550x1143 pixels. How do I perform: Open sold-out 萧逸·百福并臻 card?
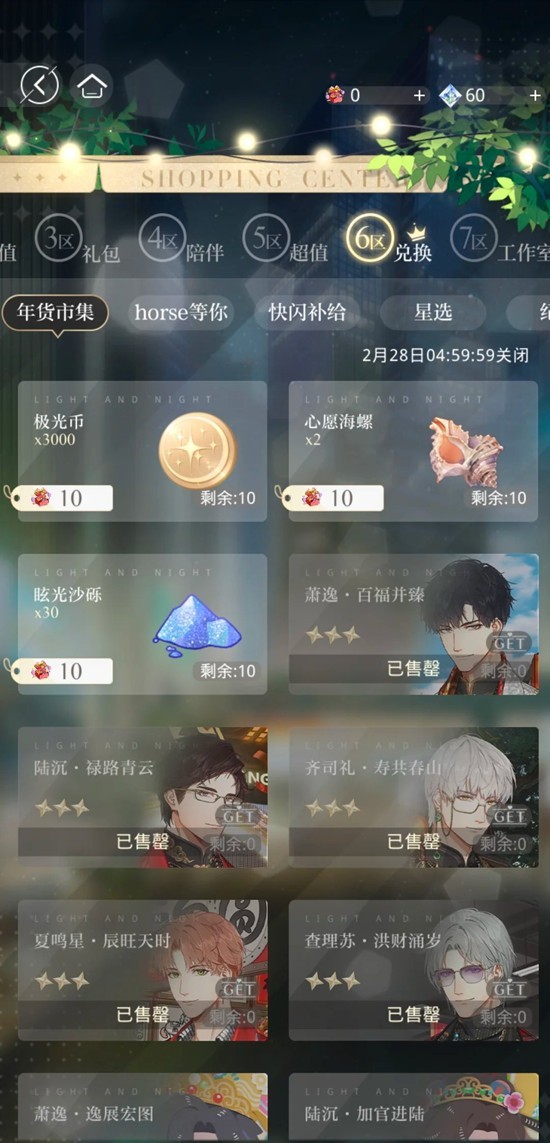coord(414,624)
